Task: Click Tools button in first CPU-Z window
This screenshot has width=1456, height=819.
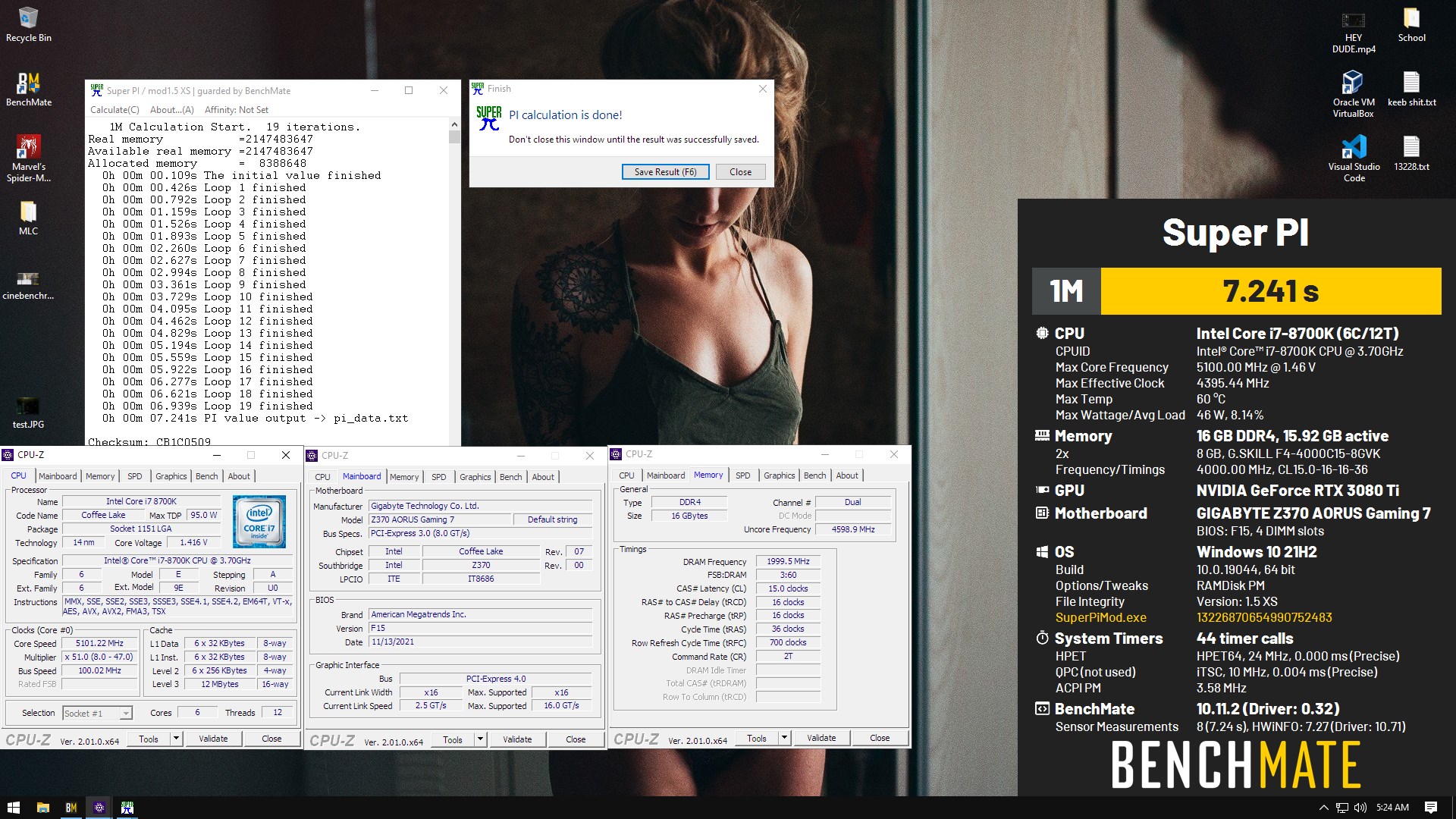Action: 149,739
